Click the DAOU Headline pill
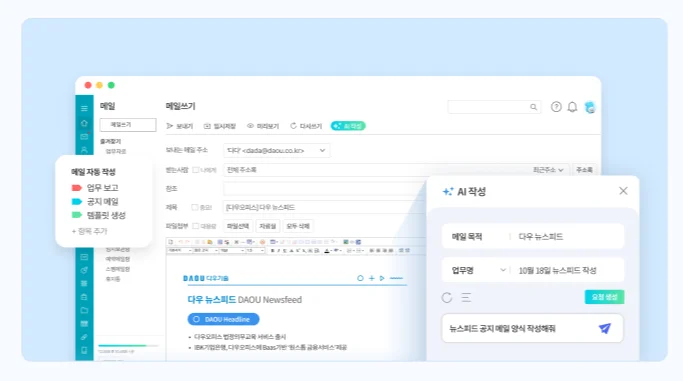This screenshot has height=381, width=683. [x=223, y=319]
